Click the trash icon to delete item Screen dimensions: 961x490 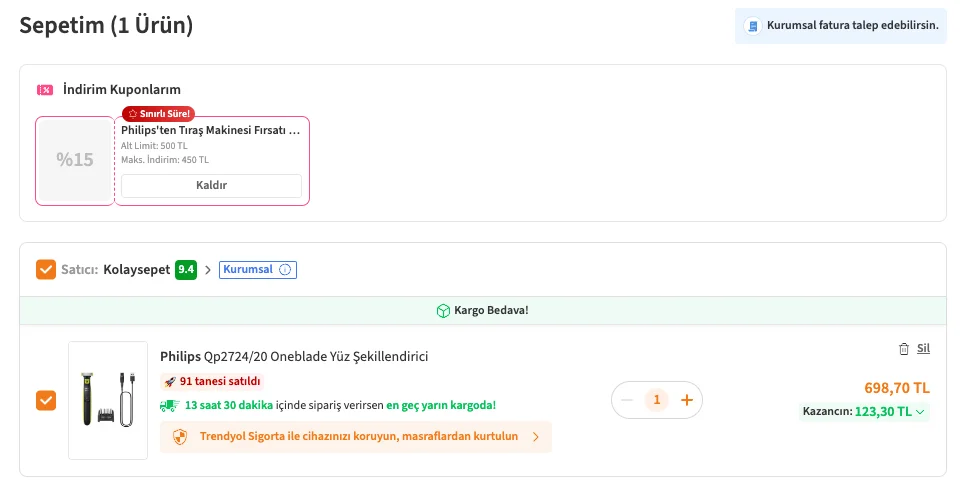tap(904, 349)
